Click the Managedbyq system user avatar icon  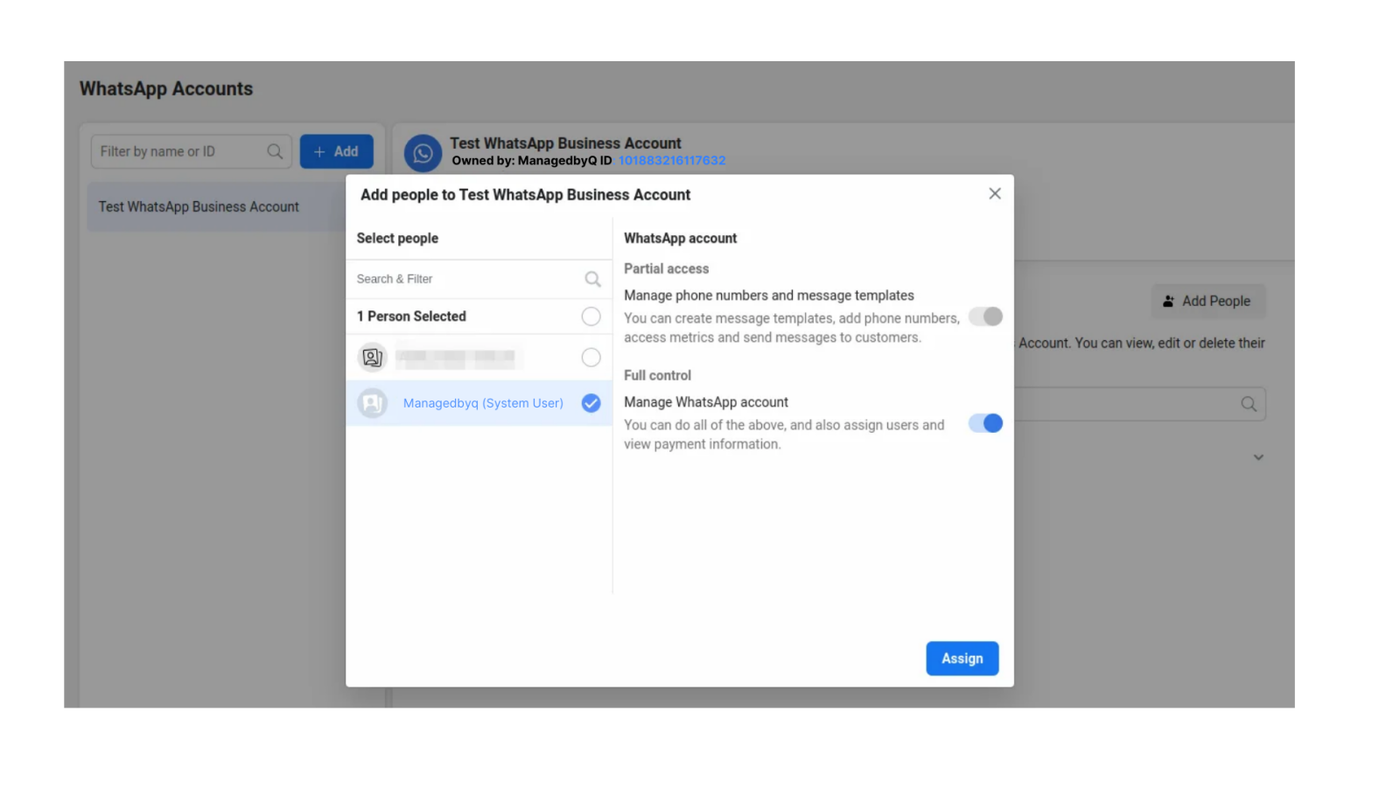coord(372,403)
